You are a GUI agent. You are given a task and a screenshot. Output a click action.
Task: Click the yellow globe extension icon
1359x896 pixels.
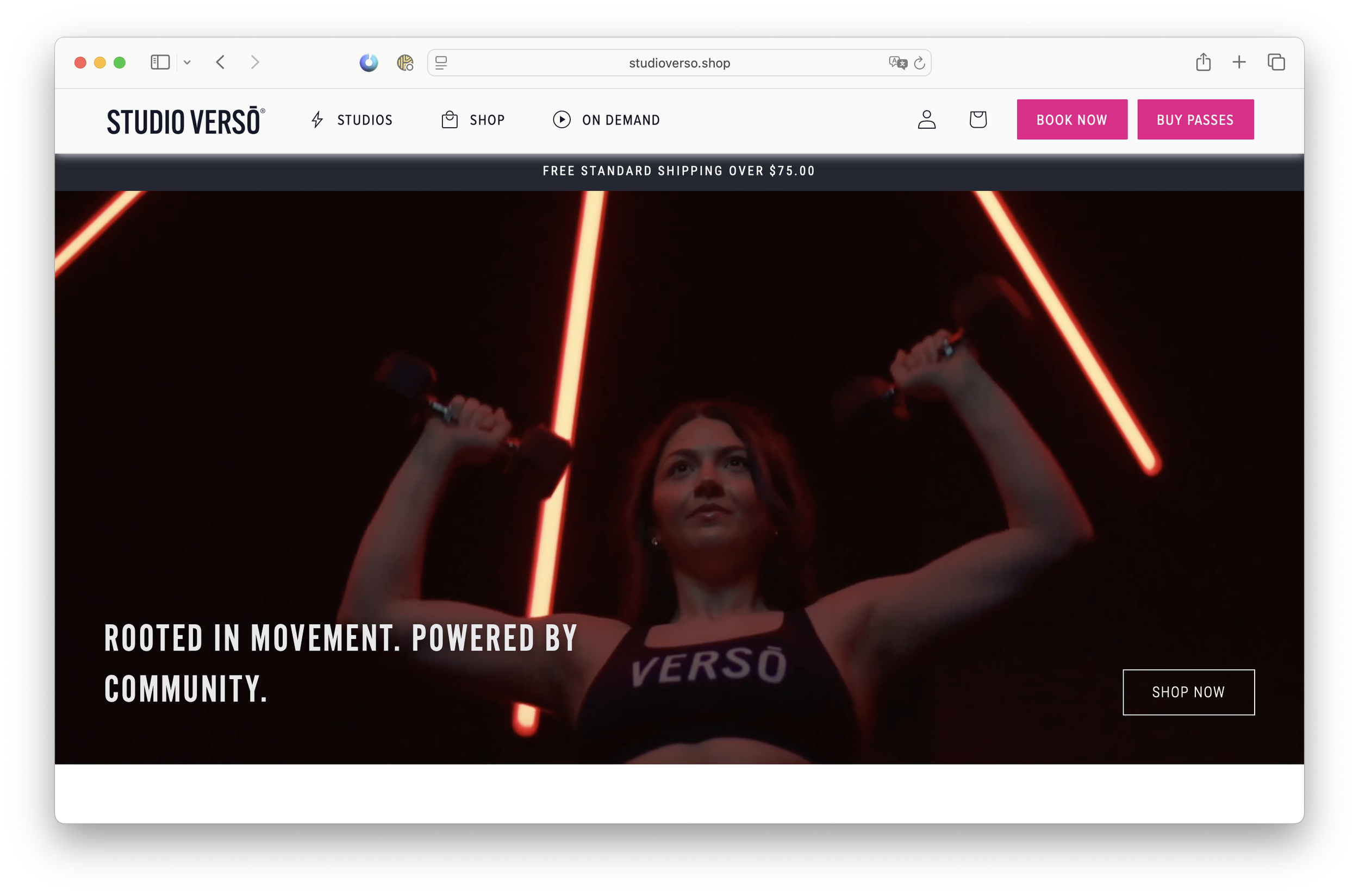405,62
